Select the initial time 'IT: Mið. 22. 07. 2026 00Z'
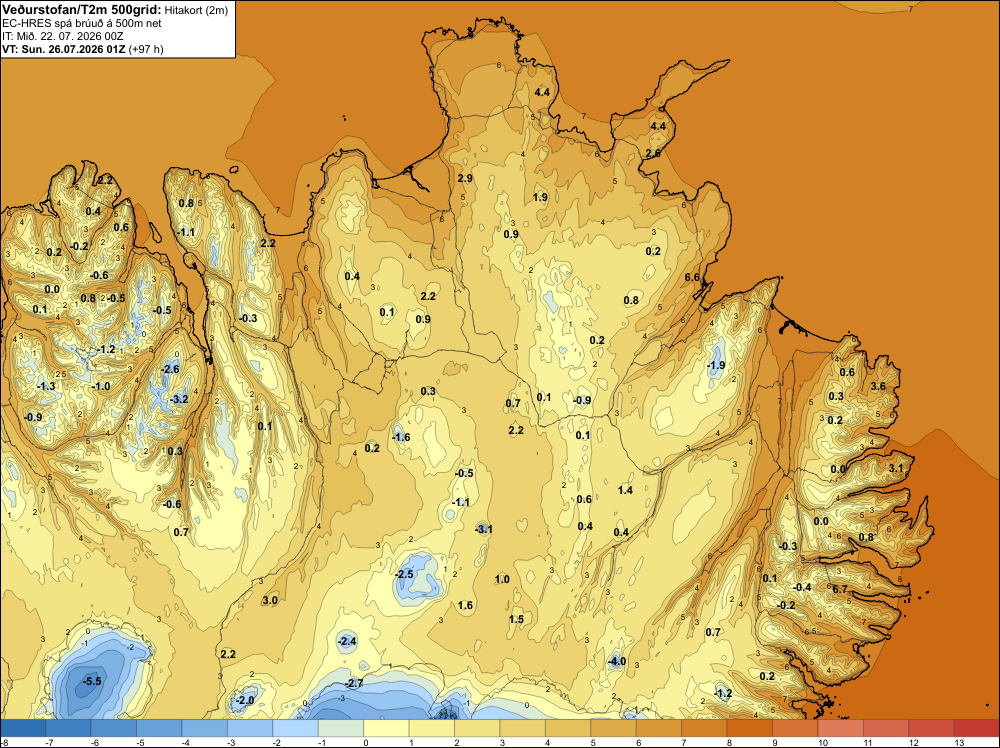The width and height of the screenshot is (1000, 748). (62, 36)
